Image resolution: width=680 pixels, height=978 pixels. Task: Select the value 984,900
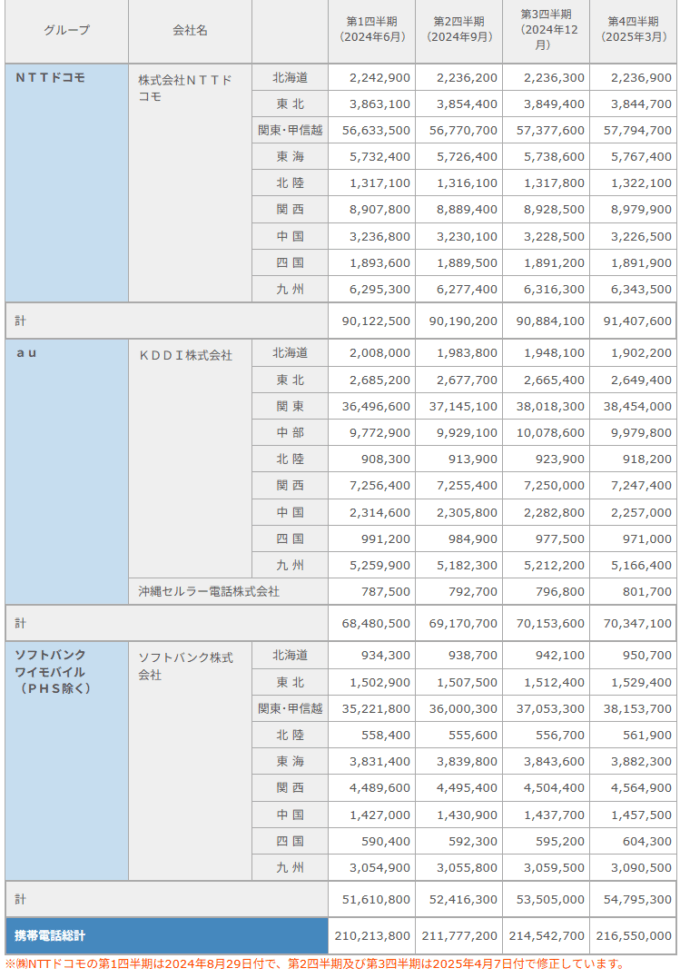[x=473, y=539]
